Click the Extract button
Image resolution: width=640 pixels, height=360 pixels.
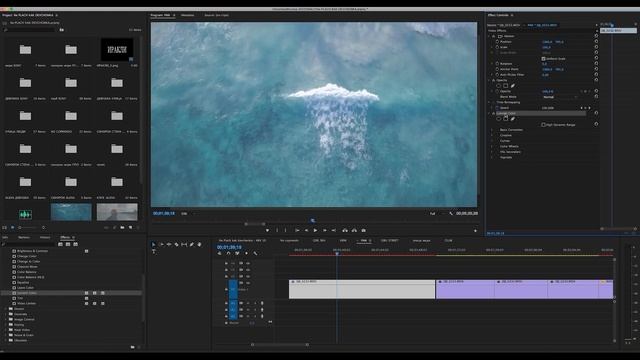pyautogui.click(x=354, y=231)
